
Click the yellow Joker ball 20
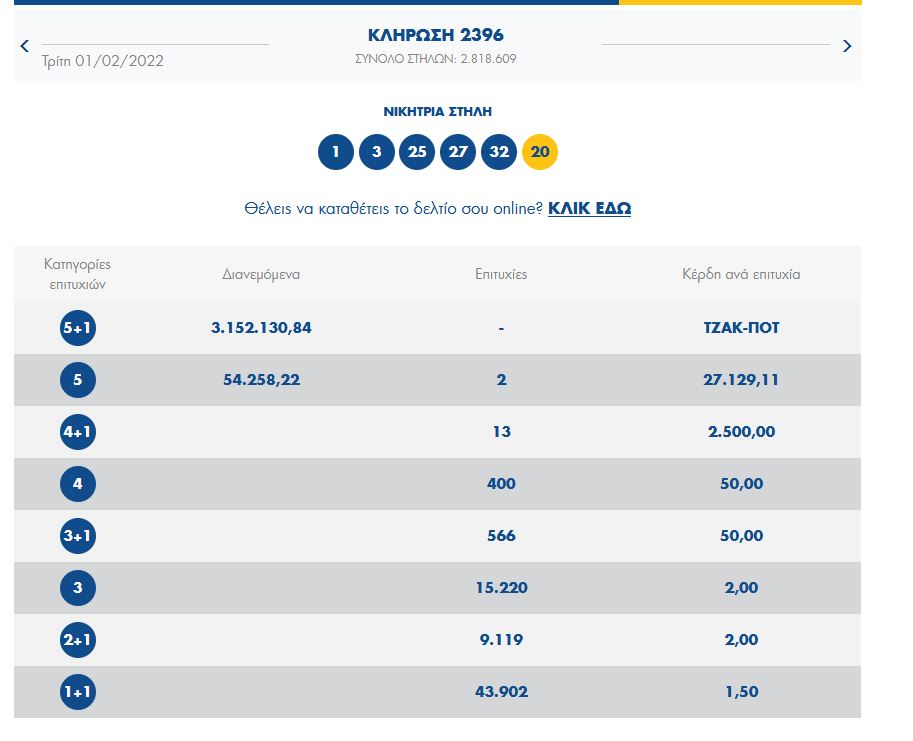coord(540,152)
